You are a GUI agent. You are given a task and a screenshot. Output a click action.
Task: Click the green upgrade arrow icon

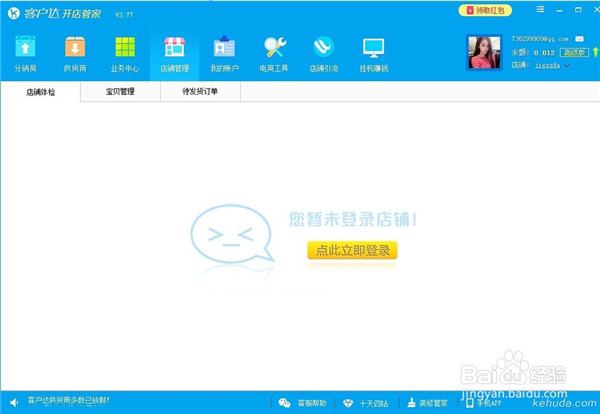(x=595, y=52)
